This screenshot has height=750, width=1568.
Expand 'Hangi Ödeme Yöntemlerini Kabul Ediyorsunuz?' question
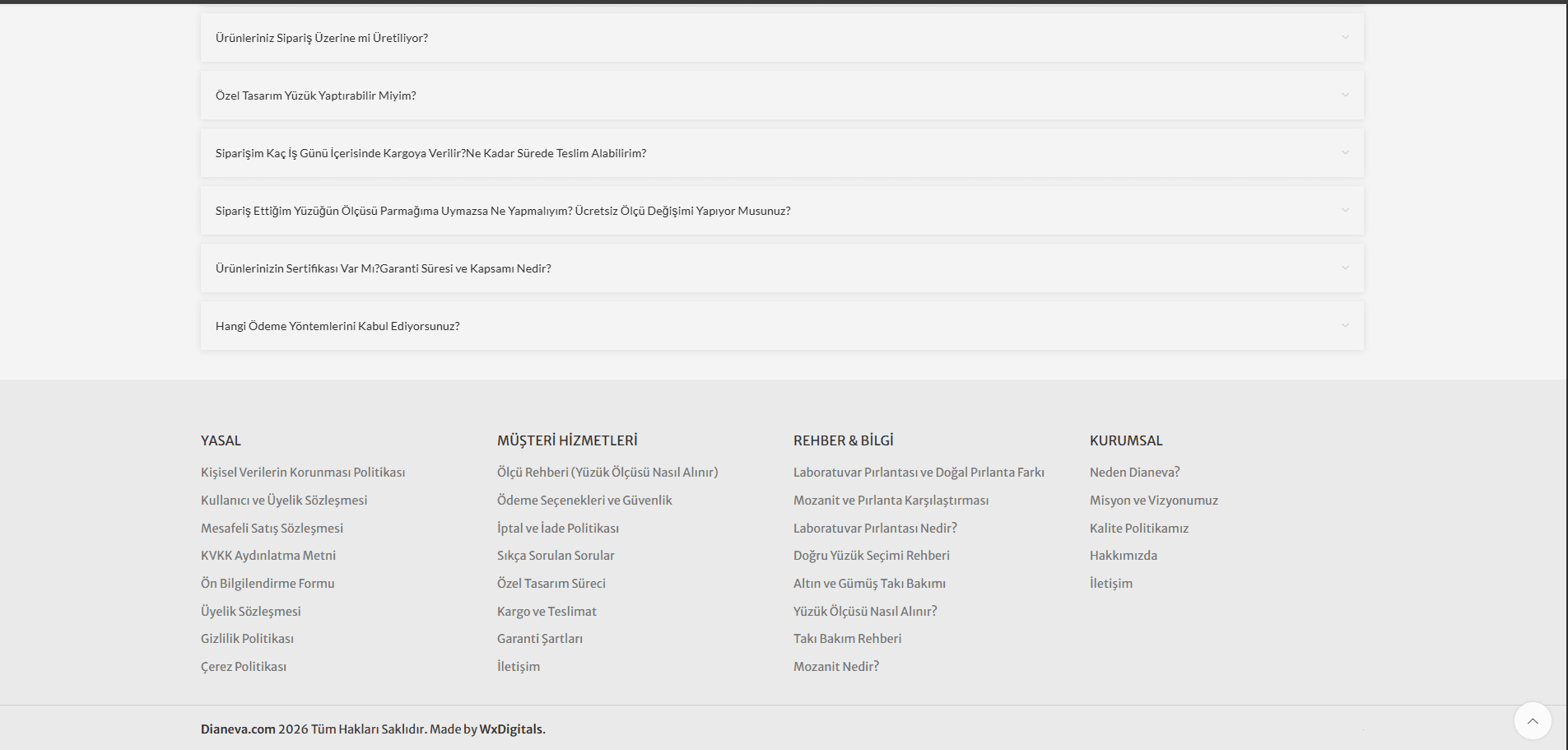(782, 326)
